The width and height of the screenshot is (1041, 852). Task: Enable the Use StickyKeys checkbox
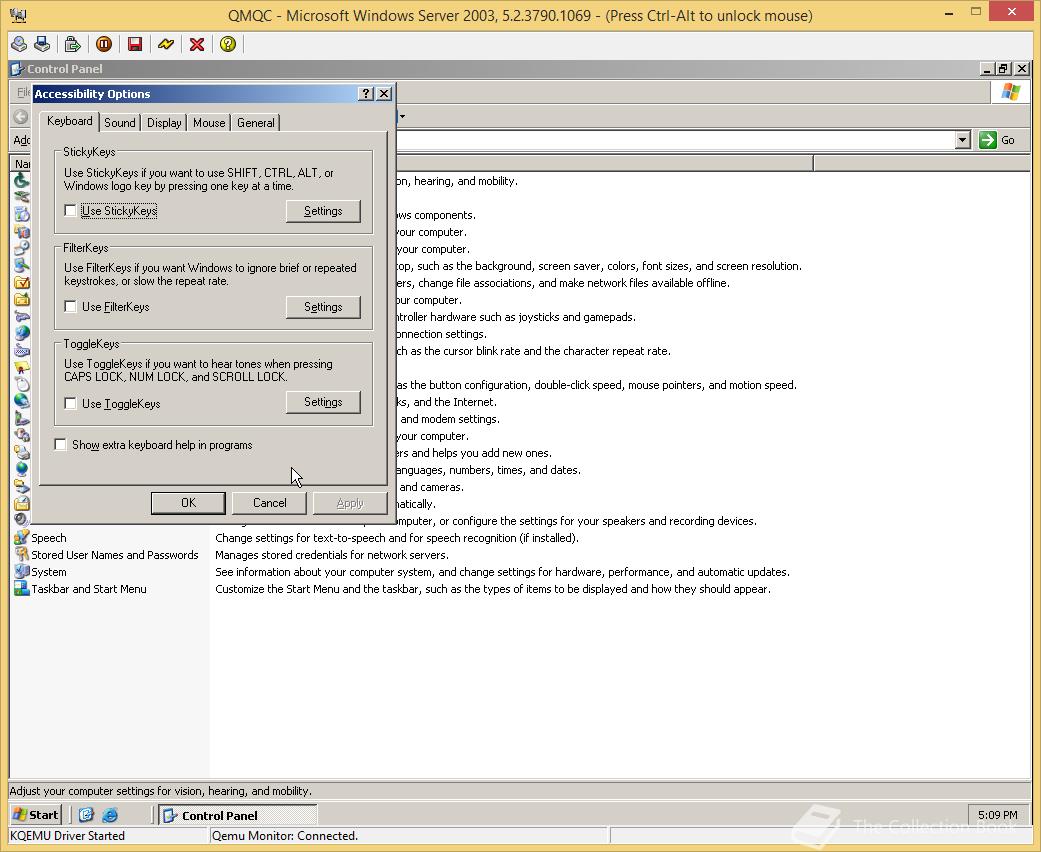tap(70, 211)
